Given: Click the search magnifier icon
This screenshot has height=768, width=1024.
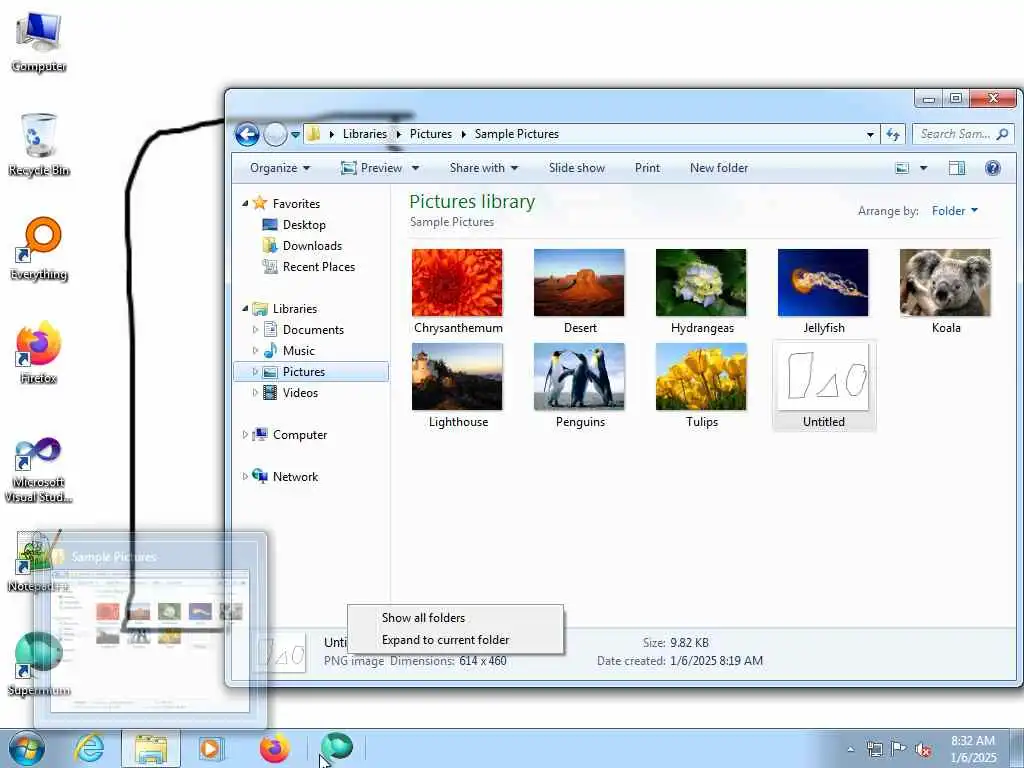Looking at the screenshot, I should click(x=1002, y=134).
